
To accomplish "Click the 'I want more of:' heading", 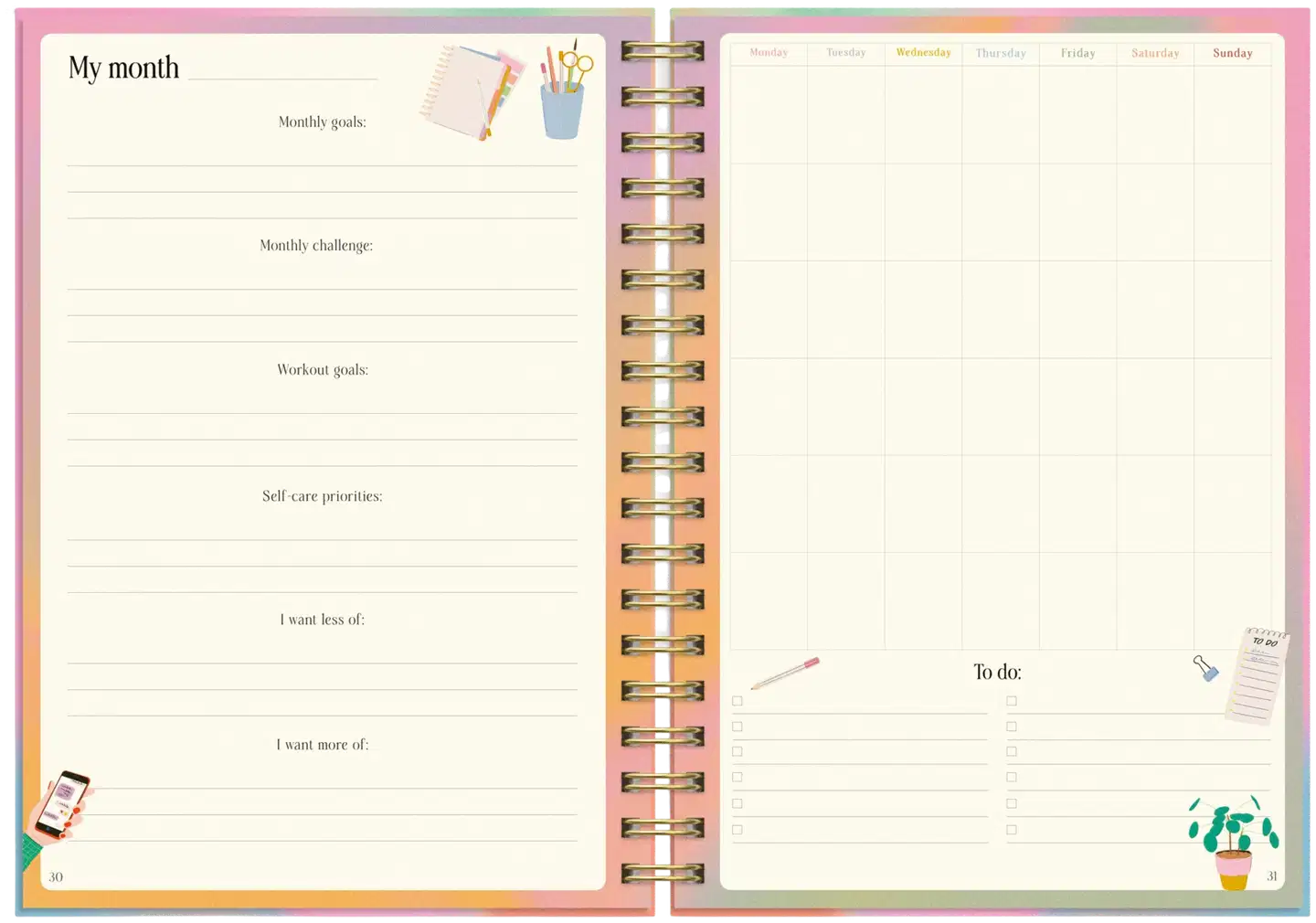I will pyautogui.click(x=323, y=745).
